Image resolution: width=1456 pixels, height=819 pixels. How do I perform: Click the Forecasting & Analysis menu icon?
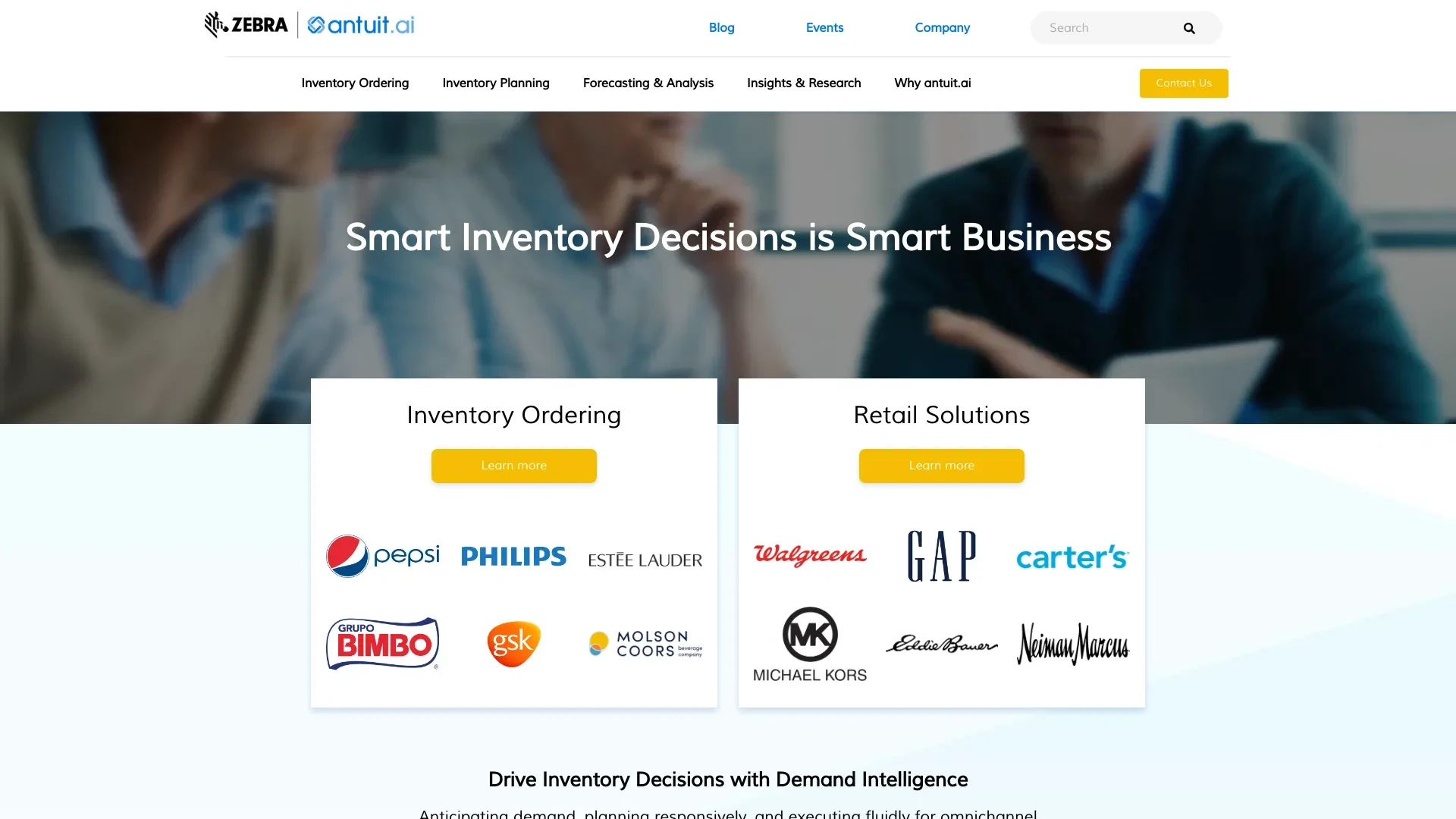coord(648,83)
